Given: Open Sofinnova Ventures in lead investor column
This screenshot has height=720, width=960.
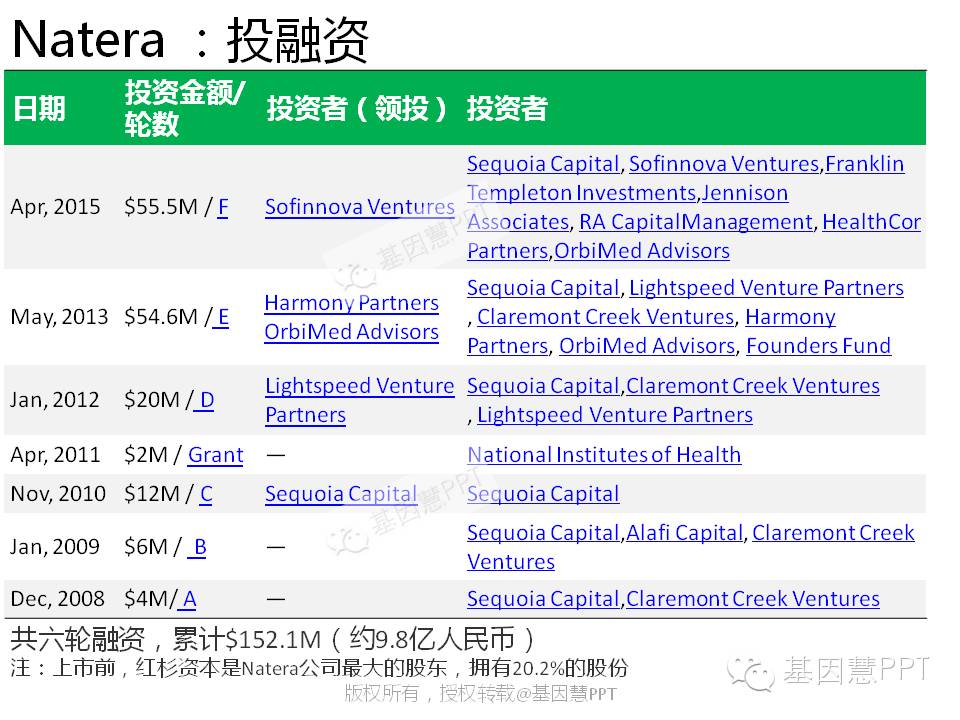Looking at the screenshot, I should (x=359, y=207).
